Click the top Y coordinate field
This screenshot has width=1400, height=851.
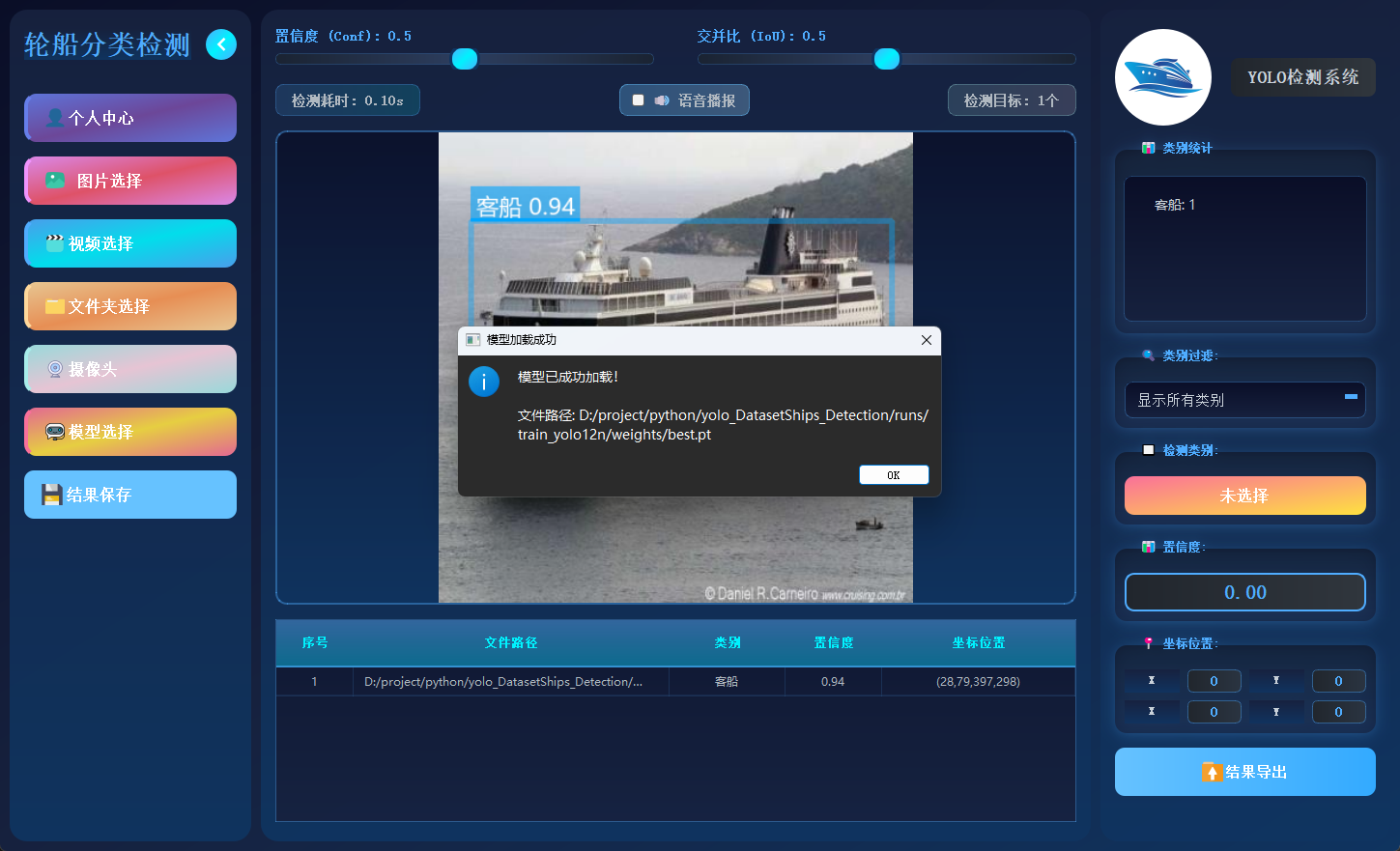click(1339, 681)
